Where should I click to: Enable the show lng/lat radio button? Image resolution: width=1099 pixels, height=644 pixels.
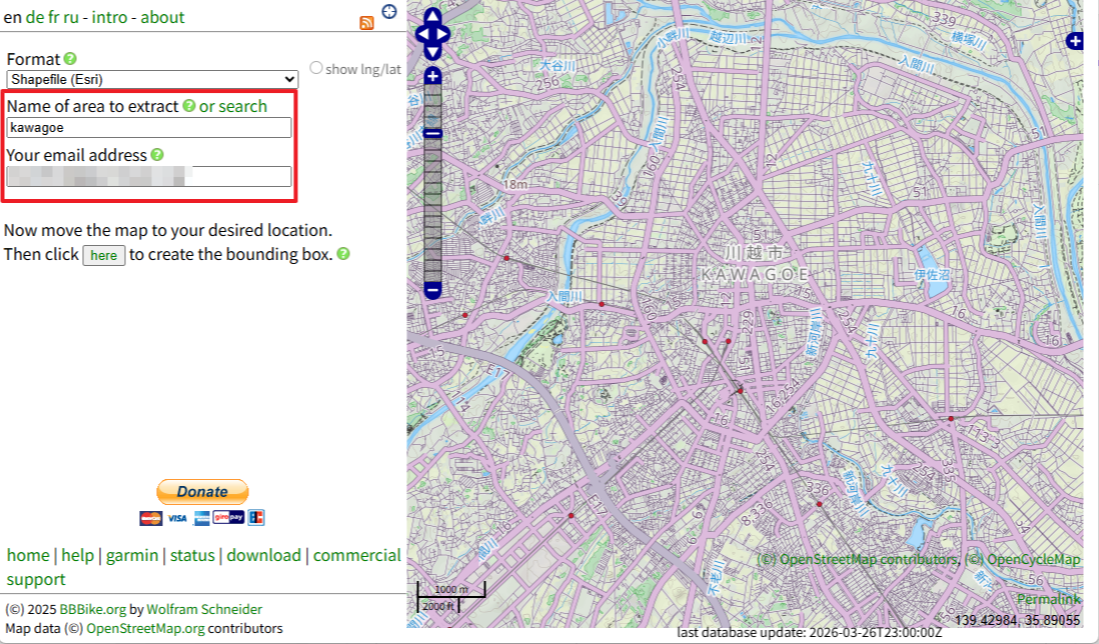[316, 68]
